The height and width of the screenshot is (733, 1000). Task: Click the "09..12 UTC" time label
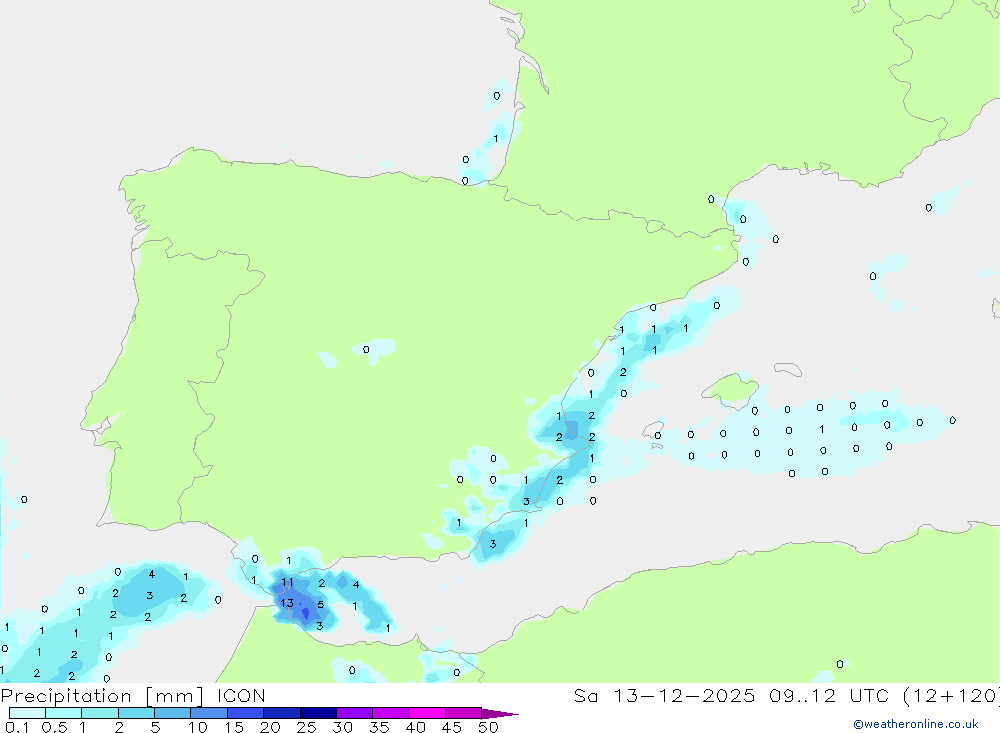pos(828,695)
